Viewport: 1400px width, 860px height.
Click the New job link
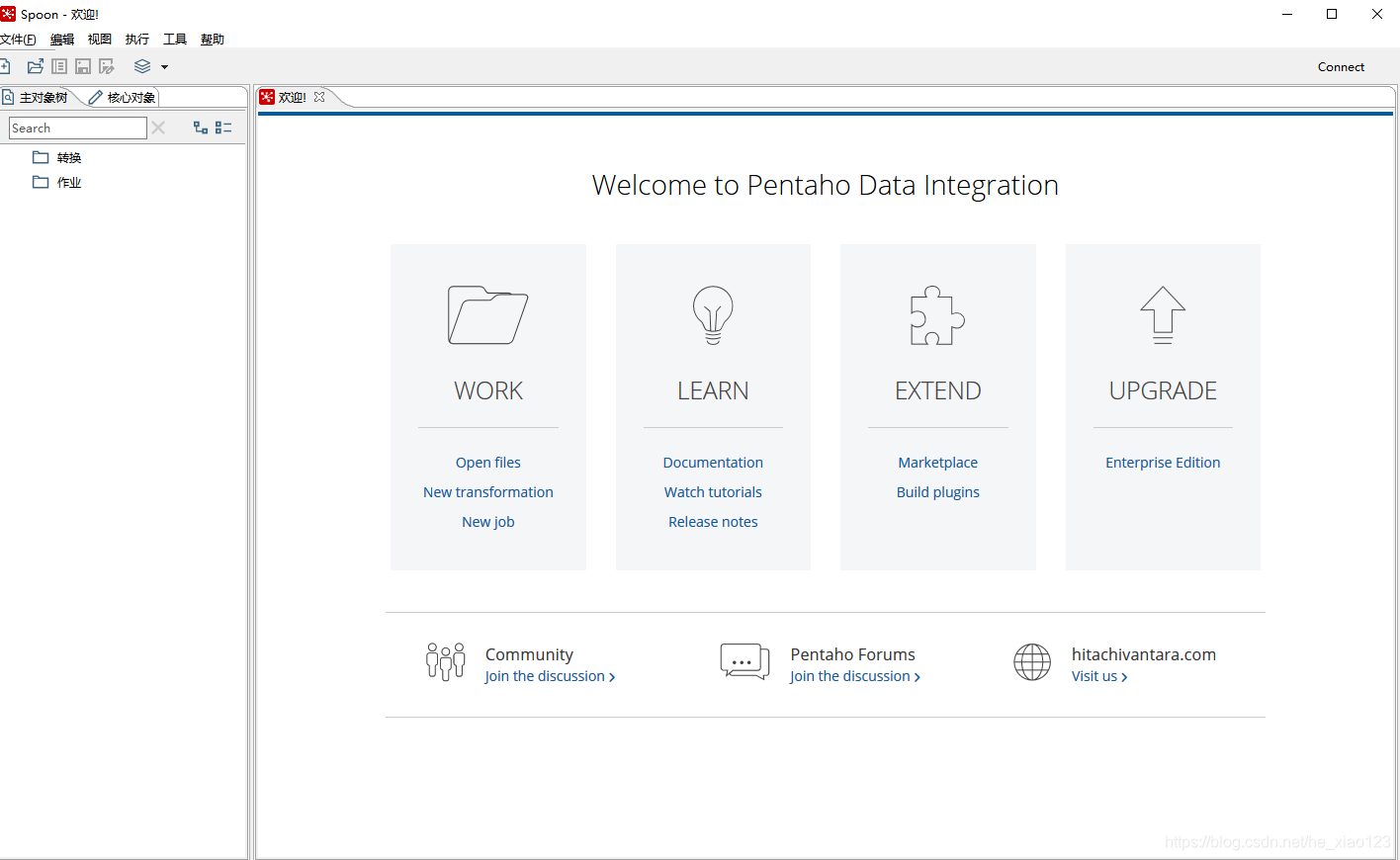tap(488, 522)
